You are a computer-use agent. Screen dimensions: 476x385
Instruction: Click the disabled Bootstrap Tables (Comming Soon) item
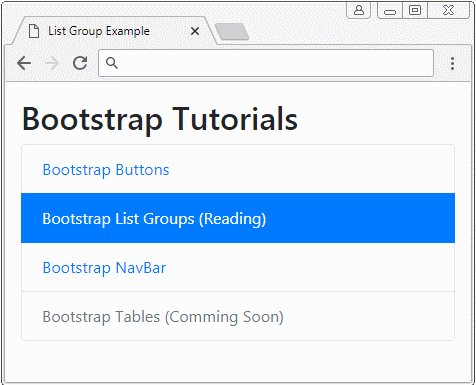click(238, 316)
